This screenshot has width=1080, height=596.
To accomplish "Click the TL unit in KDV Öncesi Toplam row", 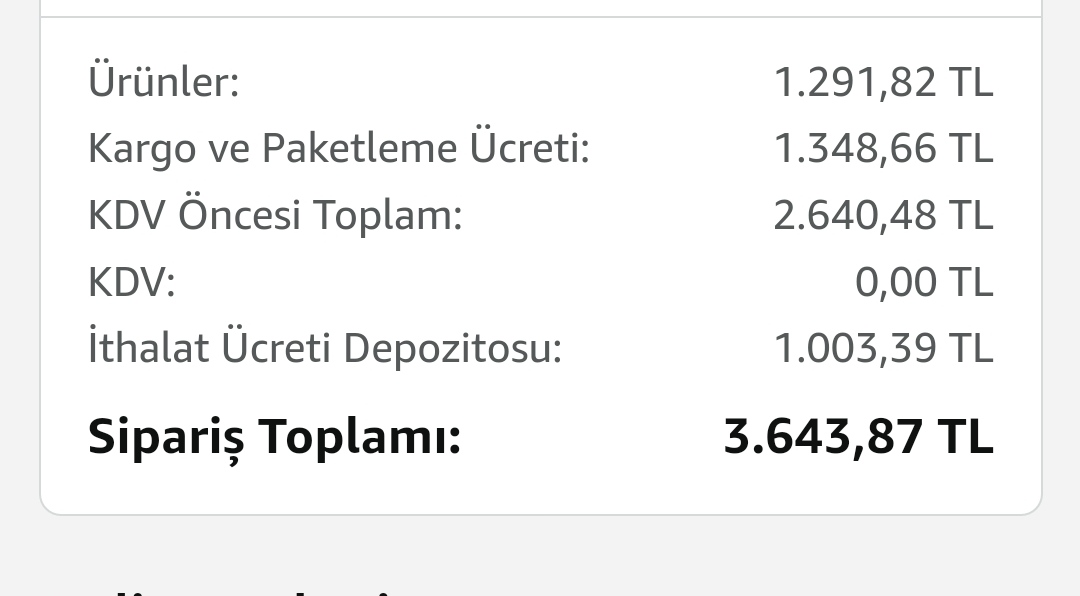I will coord(971,215).
